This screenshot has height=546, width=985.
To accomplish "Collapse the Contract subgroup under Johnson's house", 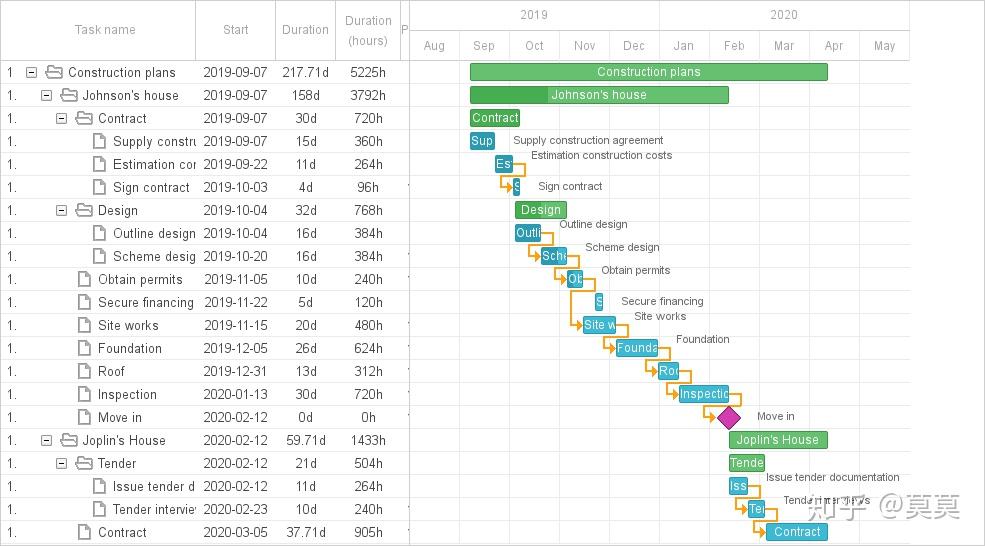I will (62, 118).
